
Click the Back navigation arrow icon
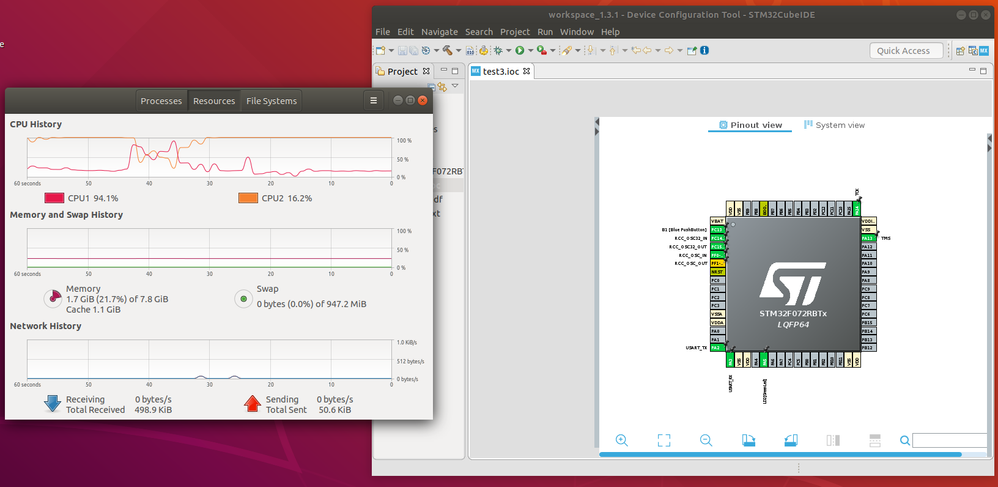tap(647, 50)
